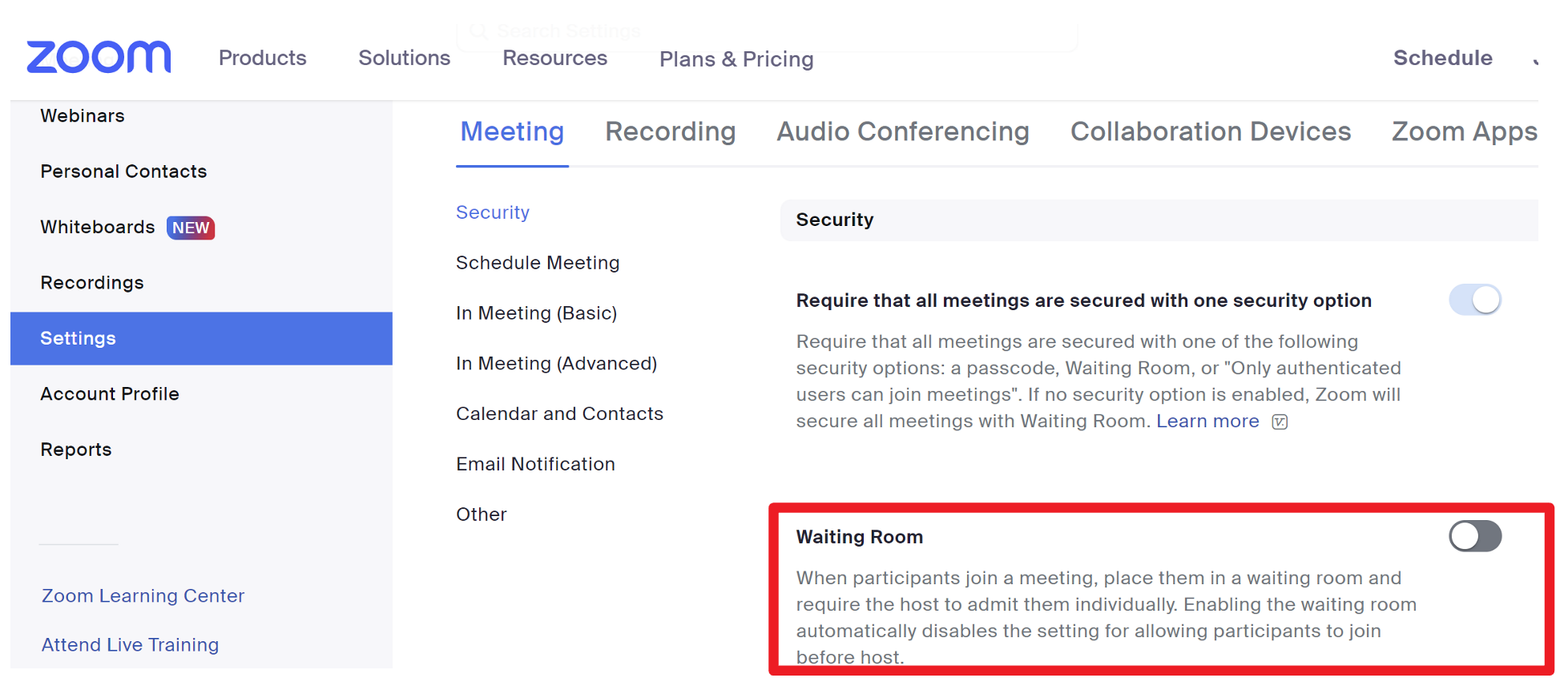Click the external link icon after Learn more

[x=1280, y=422]
